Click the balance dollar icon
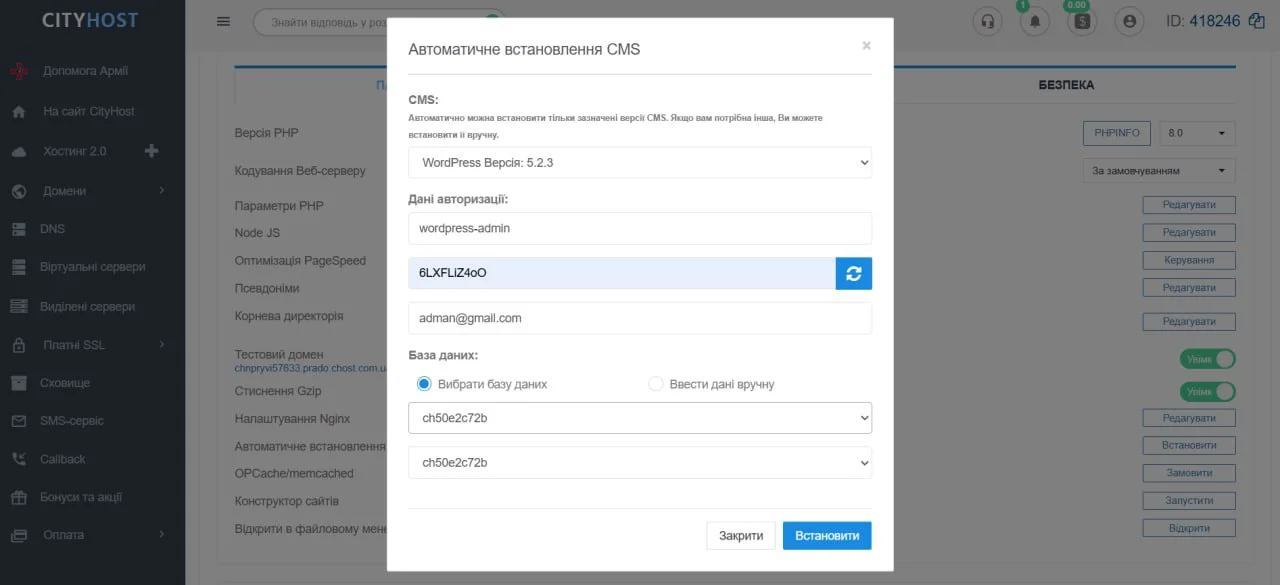The height and width of the screenshot is (585, 1280). tap(1082, 21)
